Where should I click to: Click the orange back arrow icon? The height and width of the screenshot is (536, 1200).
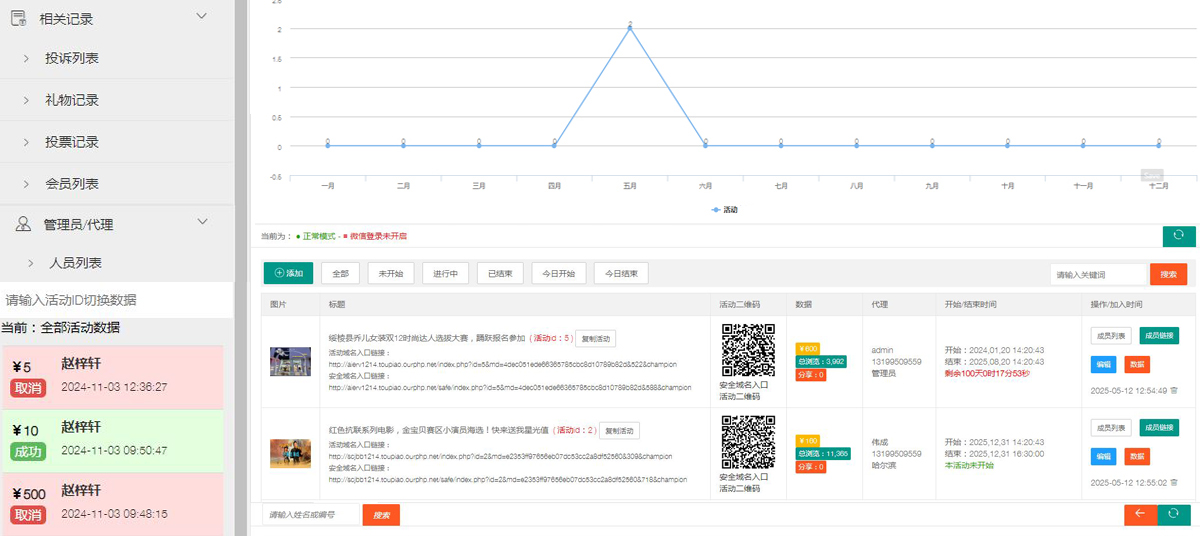tap(1140, 514)
